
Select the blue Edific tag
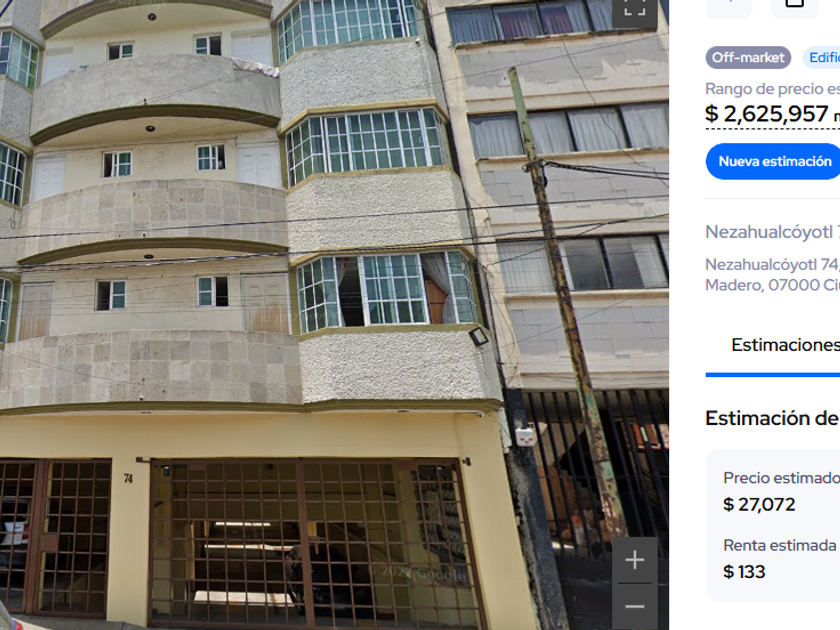[x=821, y=57]
